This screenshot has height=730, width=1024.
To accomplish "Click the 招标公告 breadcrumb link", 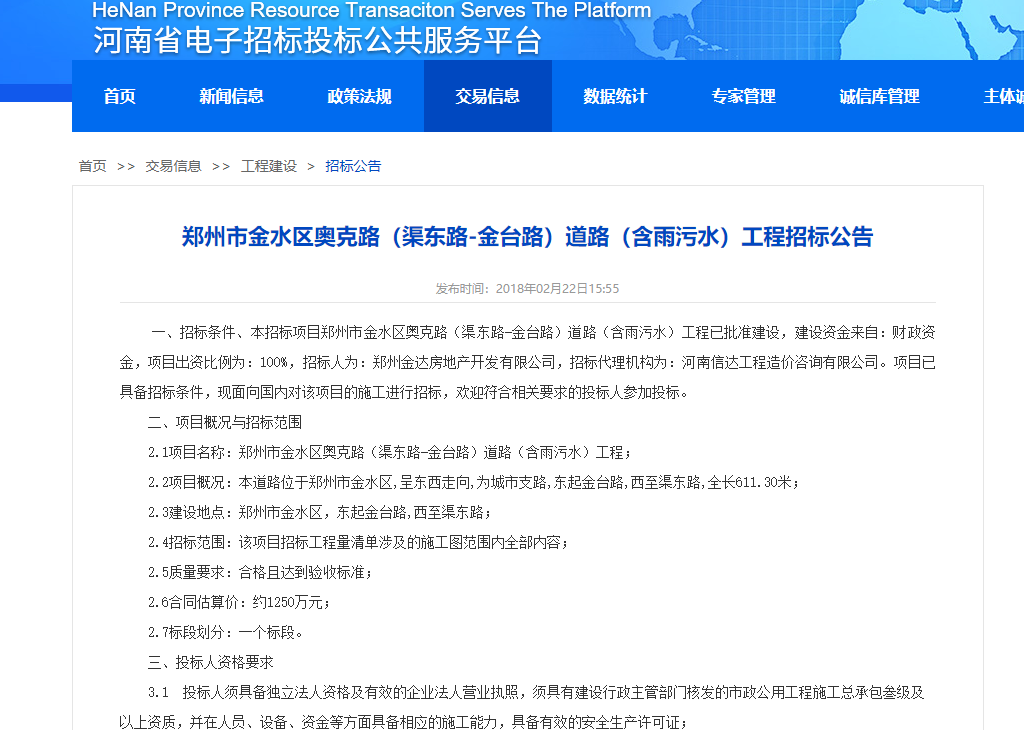I will coord(353,166).
